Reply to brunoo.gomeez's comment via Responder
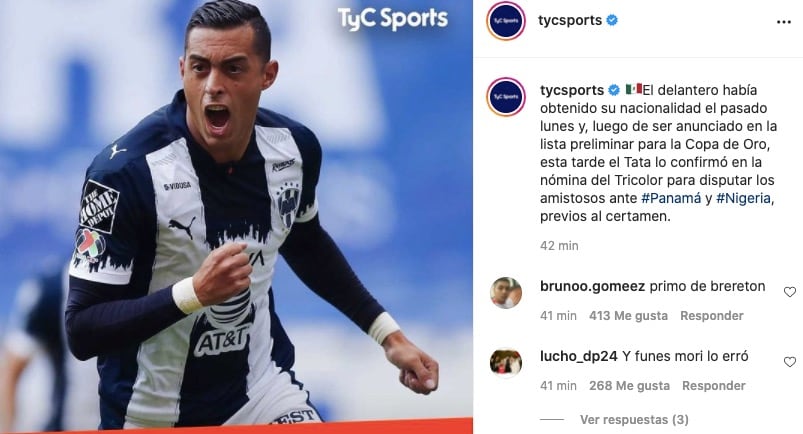Viewport: 803px width, 434px height. [x=711, y=316]
